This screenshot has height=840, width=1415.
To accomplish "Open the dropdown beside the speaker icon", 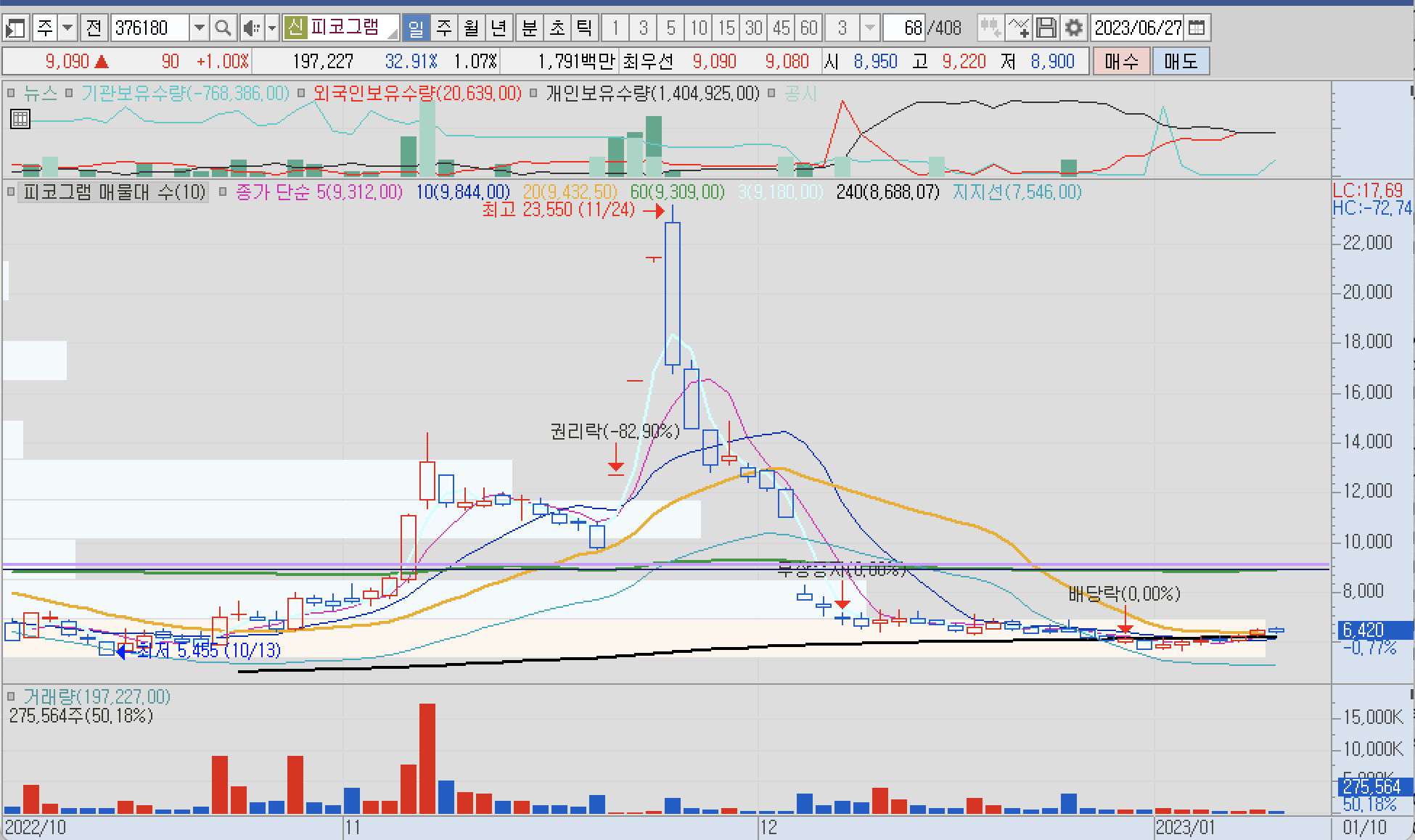I will point(272,28).
